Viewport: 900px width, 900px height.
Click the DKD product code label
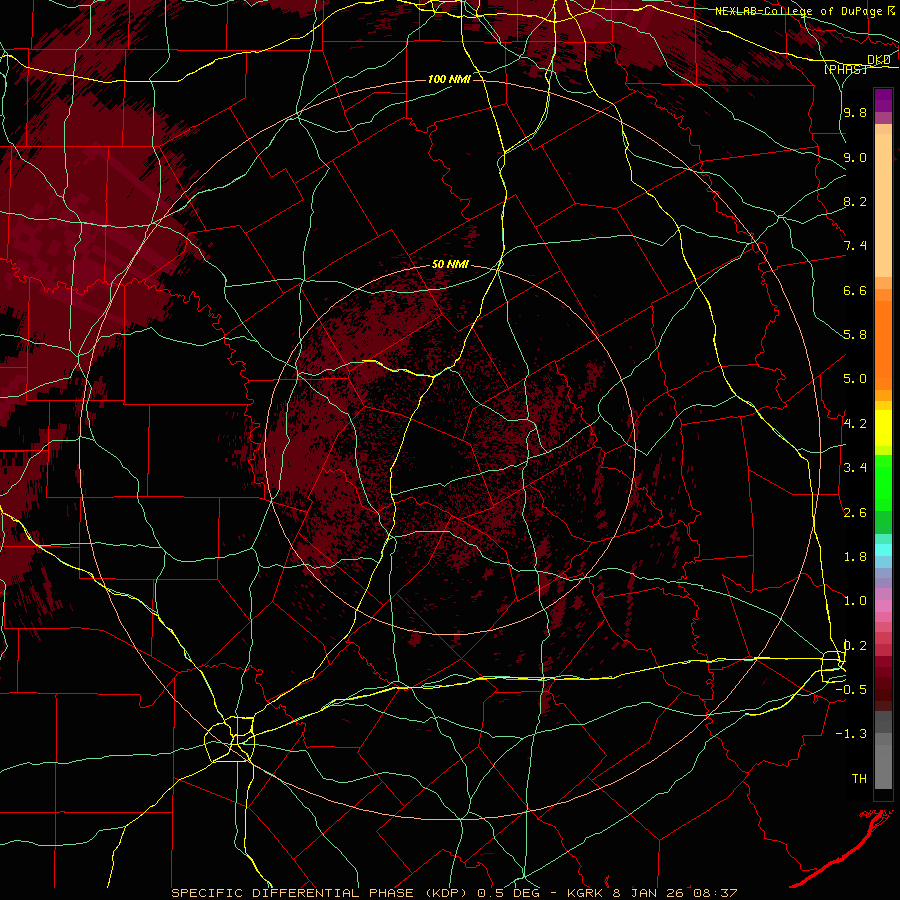coord(879,60)
